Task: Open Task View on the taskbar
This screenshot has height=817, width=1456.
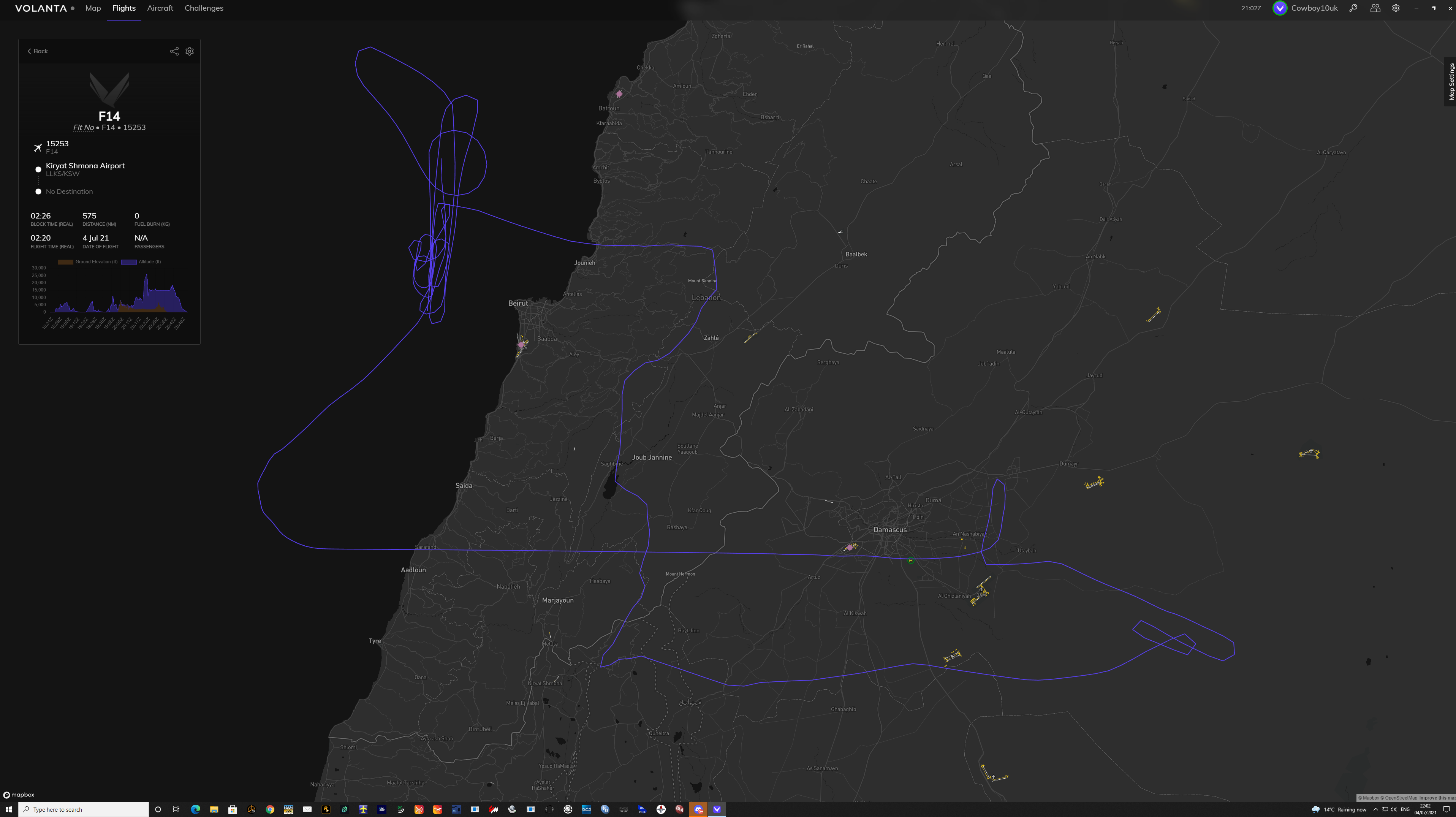Action: click(x=176, y=810)
